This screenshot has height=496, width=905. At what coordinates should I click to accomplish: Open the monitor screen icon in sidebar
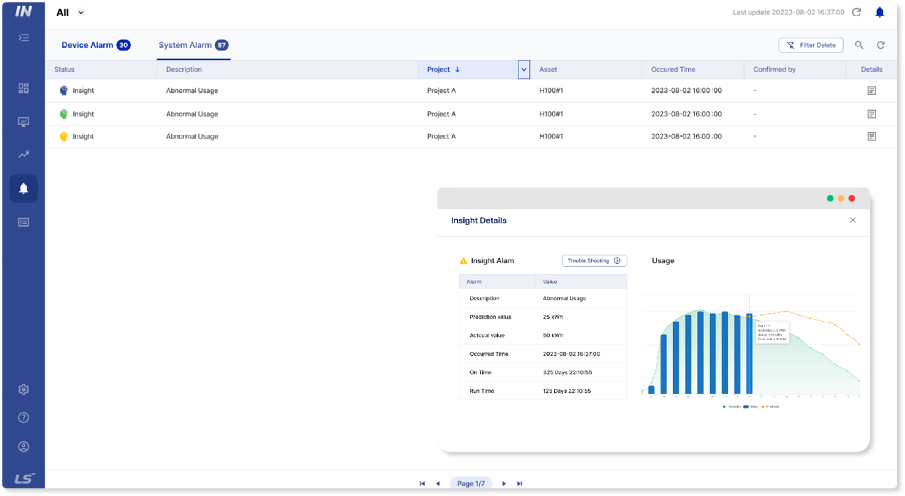pyautogui.click(x=24, y=121)
